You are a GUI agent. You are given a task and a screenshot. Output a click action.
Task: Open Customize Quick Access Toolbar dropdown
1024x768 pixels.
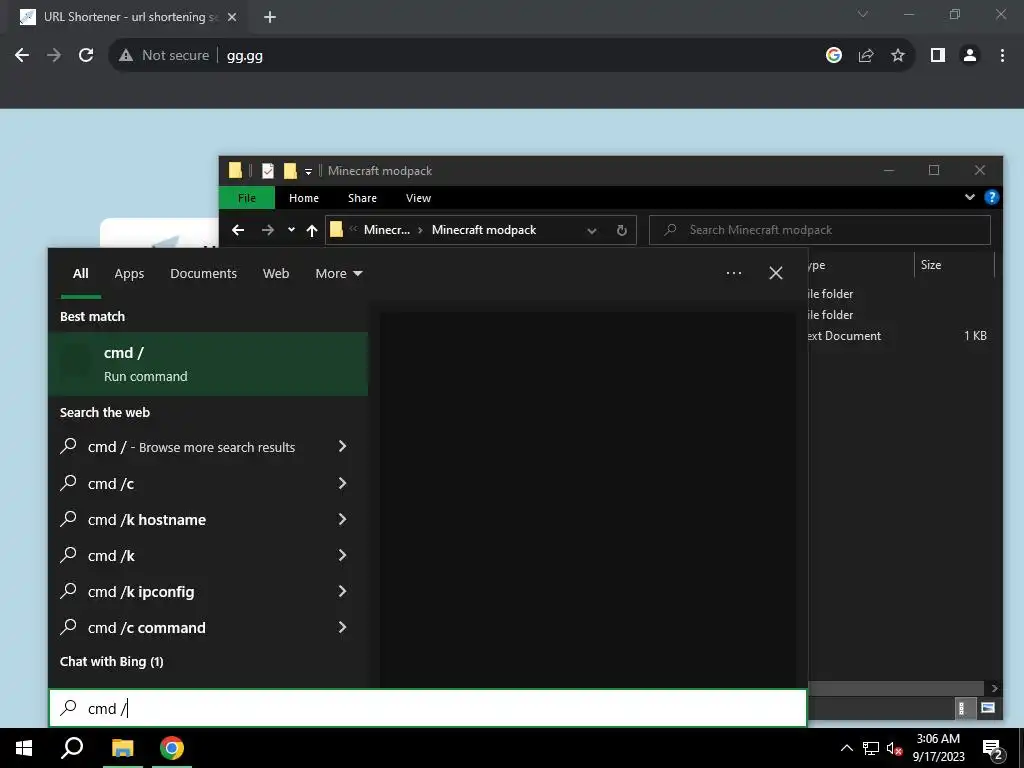308,172
